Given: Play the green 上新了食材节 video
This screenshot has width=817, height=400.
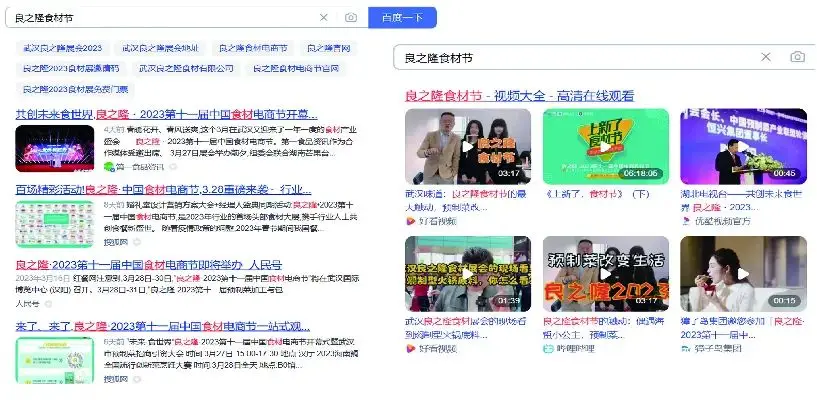Looking at the screenshot, I should [605, 146].
